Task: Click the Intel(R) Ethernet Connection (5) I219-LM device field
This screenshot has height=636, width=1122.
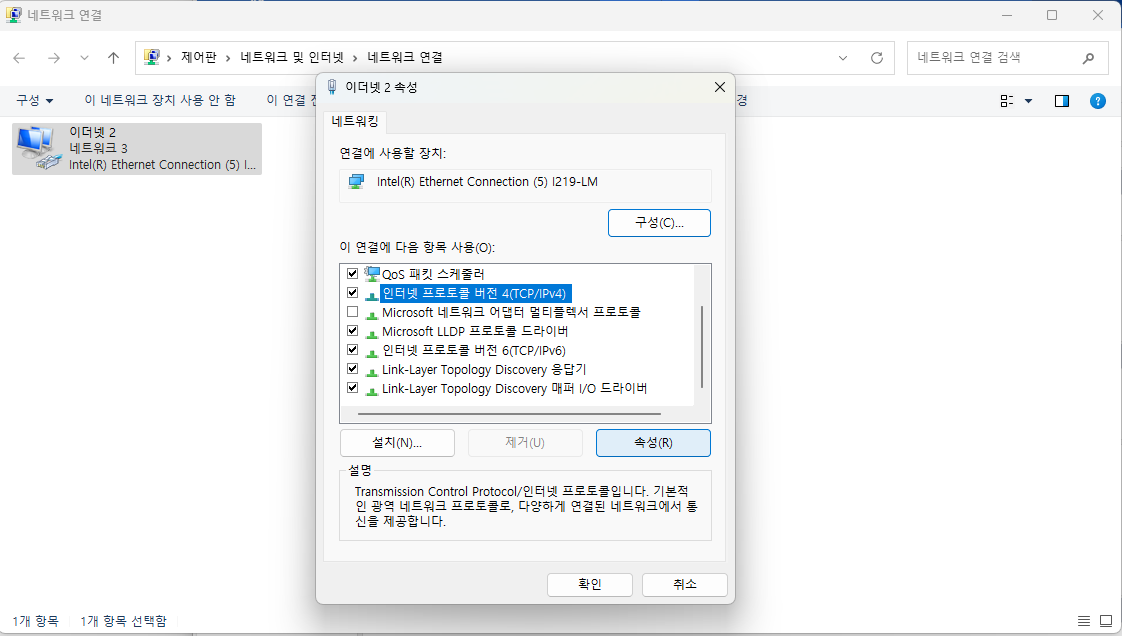Action: (525, 185)
